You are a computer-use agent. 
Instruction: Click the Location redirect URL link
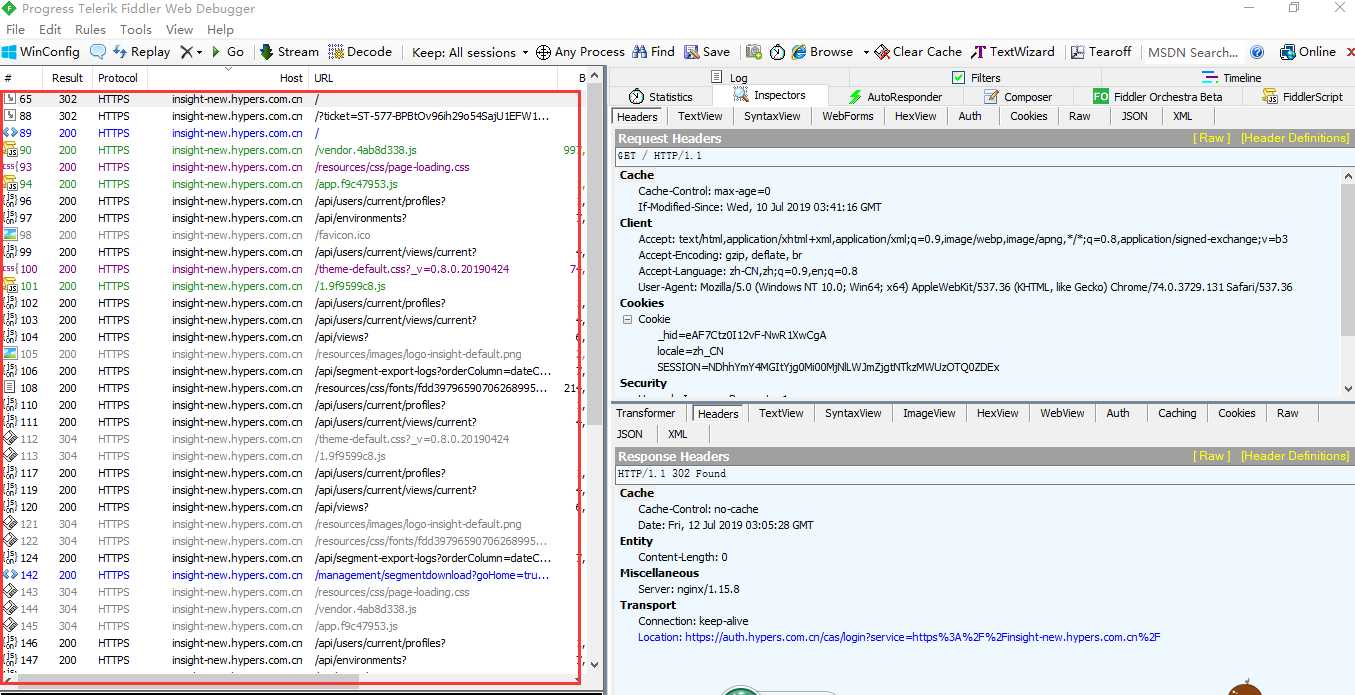(899, 637)
